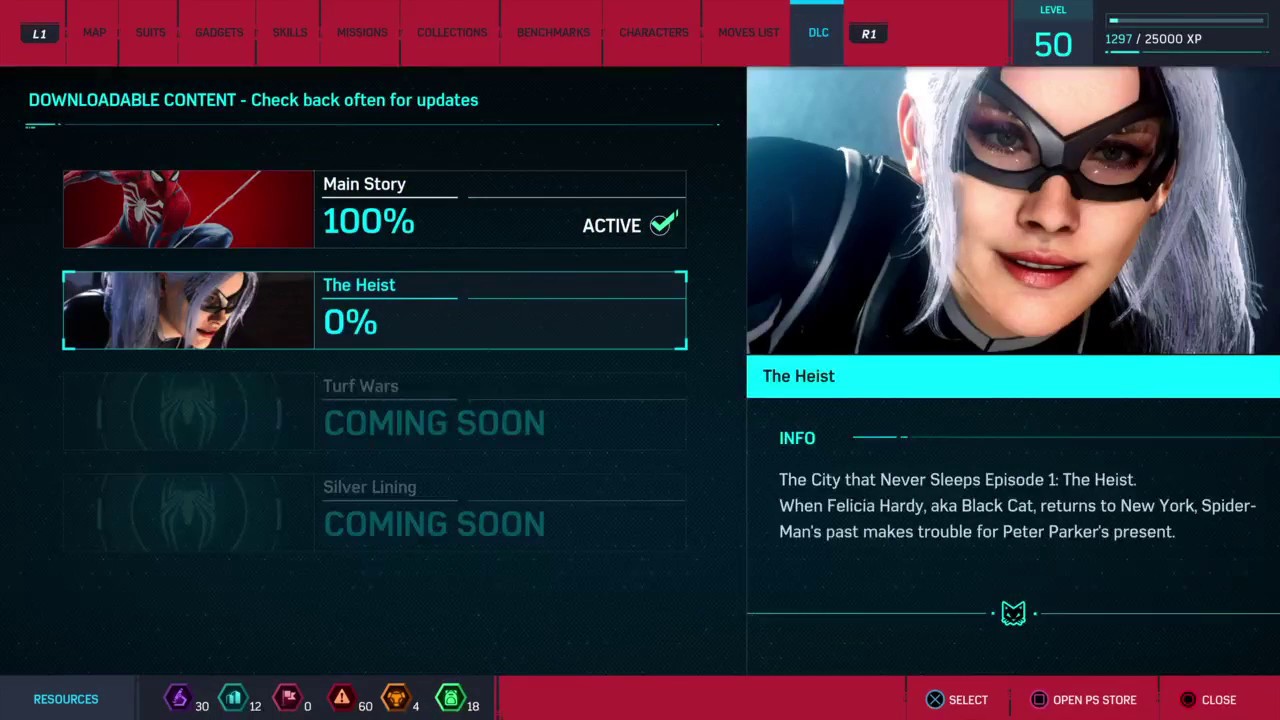Click the DOWNLOADABLE CONTENT heading
1280x720 pixels.
coord(253,100)
